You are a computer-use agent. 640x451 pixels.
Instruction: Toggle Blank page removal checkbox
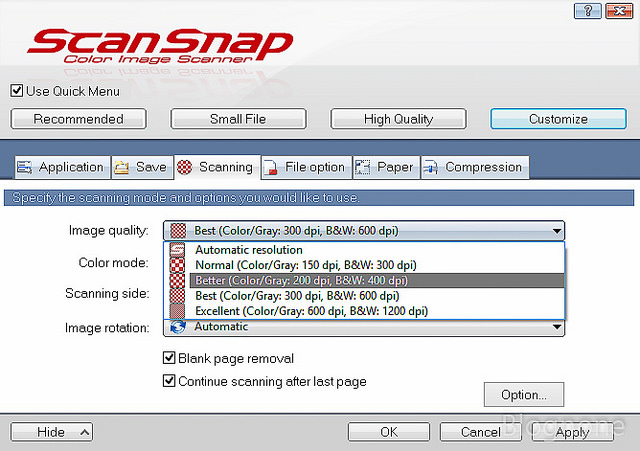coord(169,358)
